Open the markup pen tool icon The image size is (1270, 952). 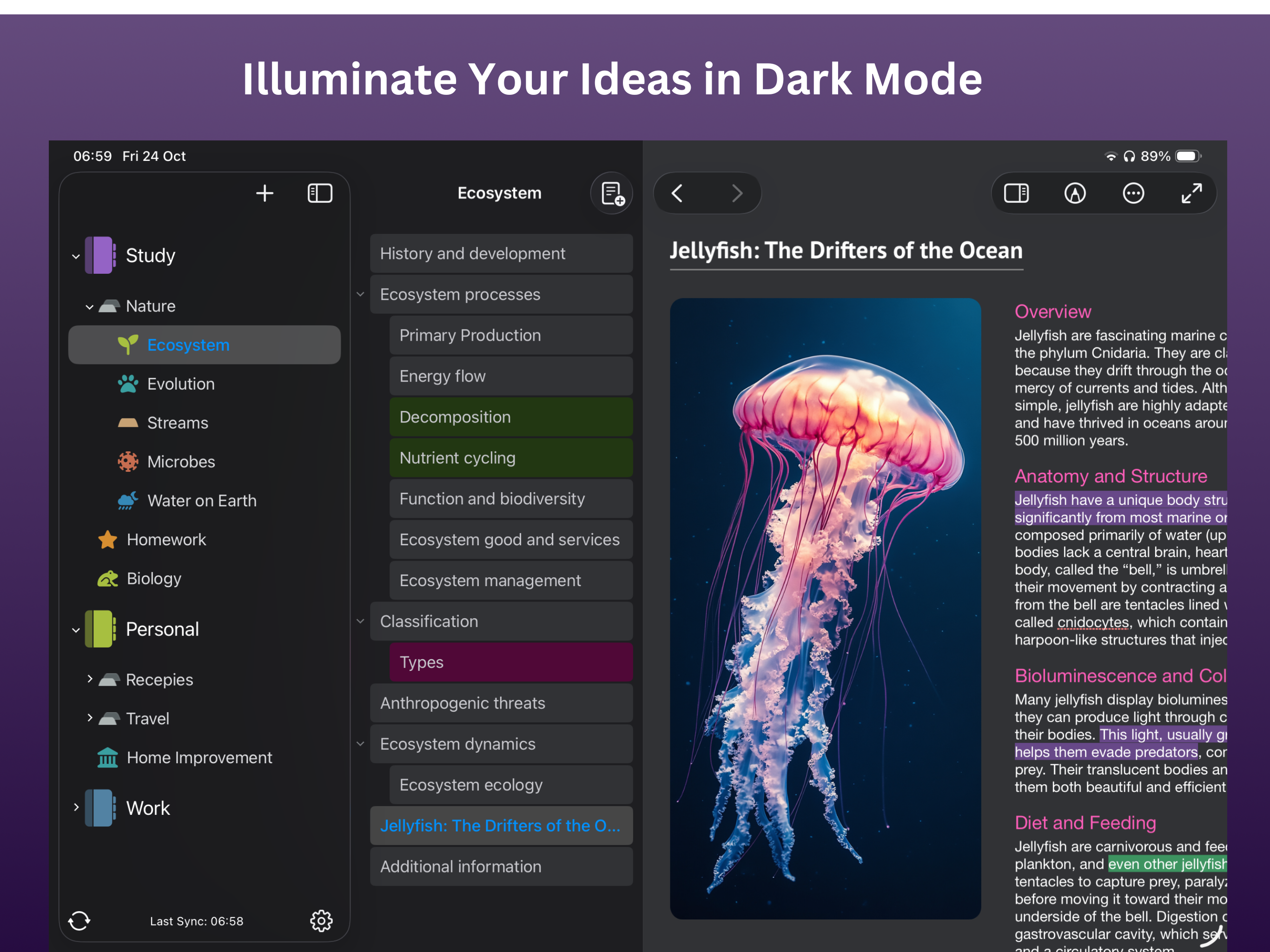click(1075, 193)
